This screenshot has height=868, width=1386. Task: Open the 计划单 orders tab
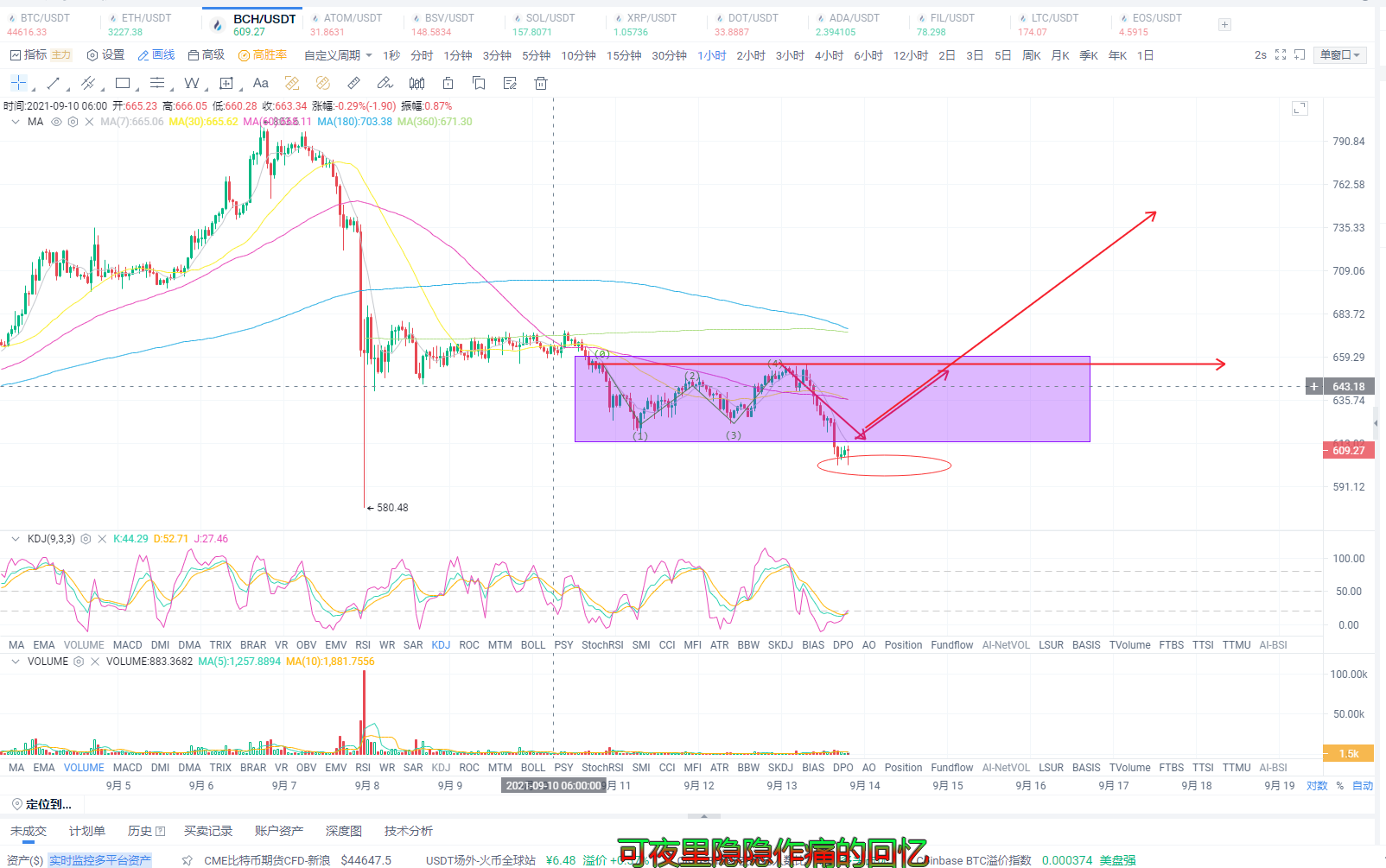coord(87,831)
